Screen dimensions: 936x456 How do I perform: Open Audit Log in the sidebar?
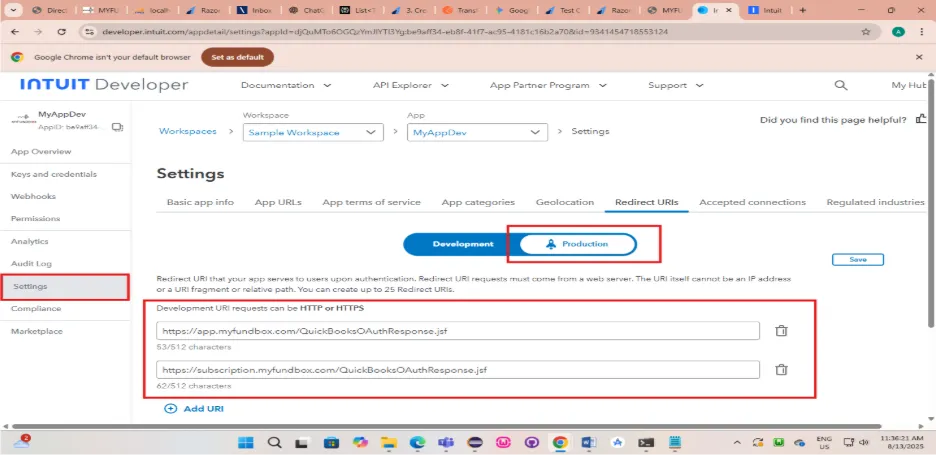(x=31, y=263)
